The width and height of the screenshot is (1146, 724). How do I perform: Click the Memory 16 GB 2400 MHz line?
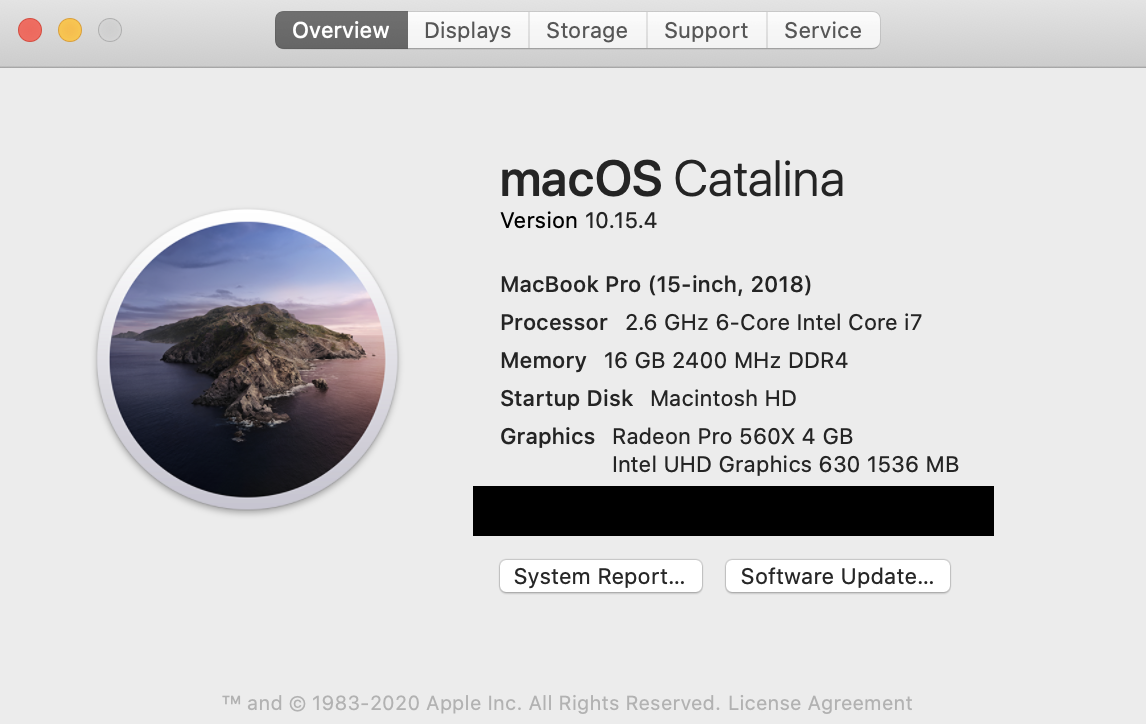point(674,360)
